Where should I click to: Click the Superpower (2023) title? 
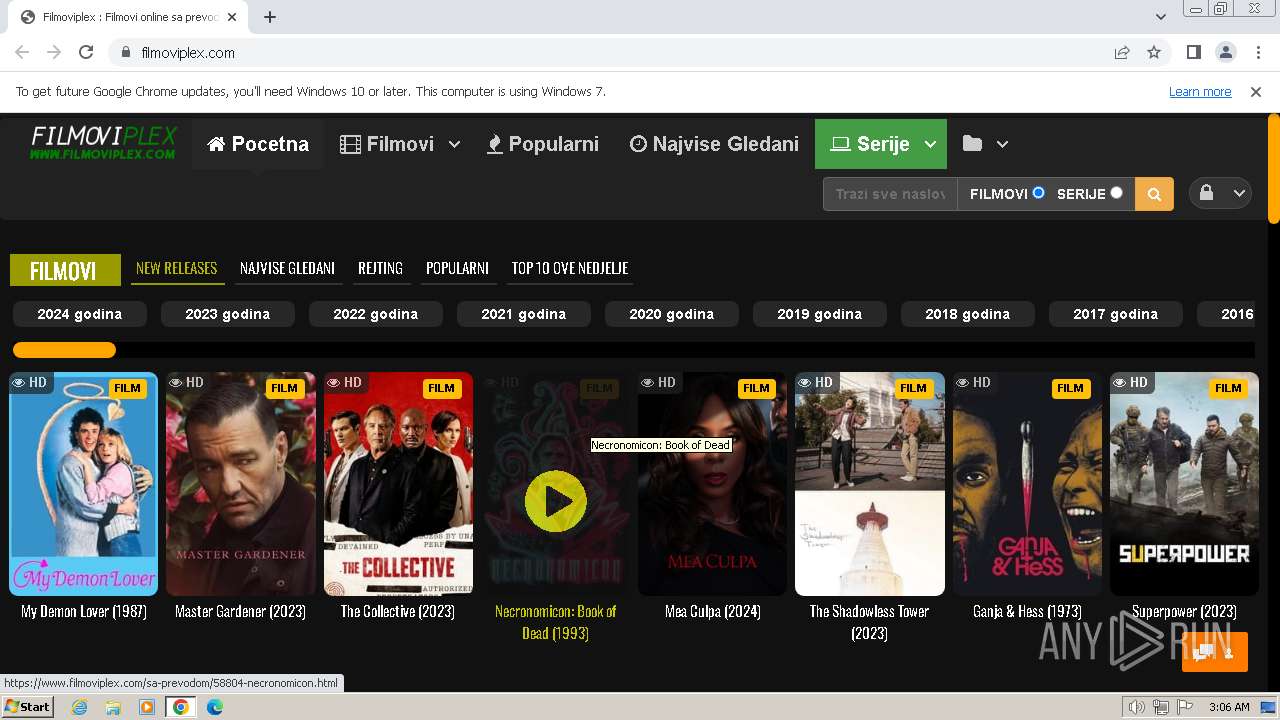tap(1184, 611)
